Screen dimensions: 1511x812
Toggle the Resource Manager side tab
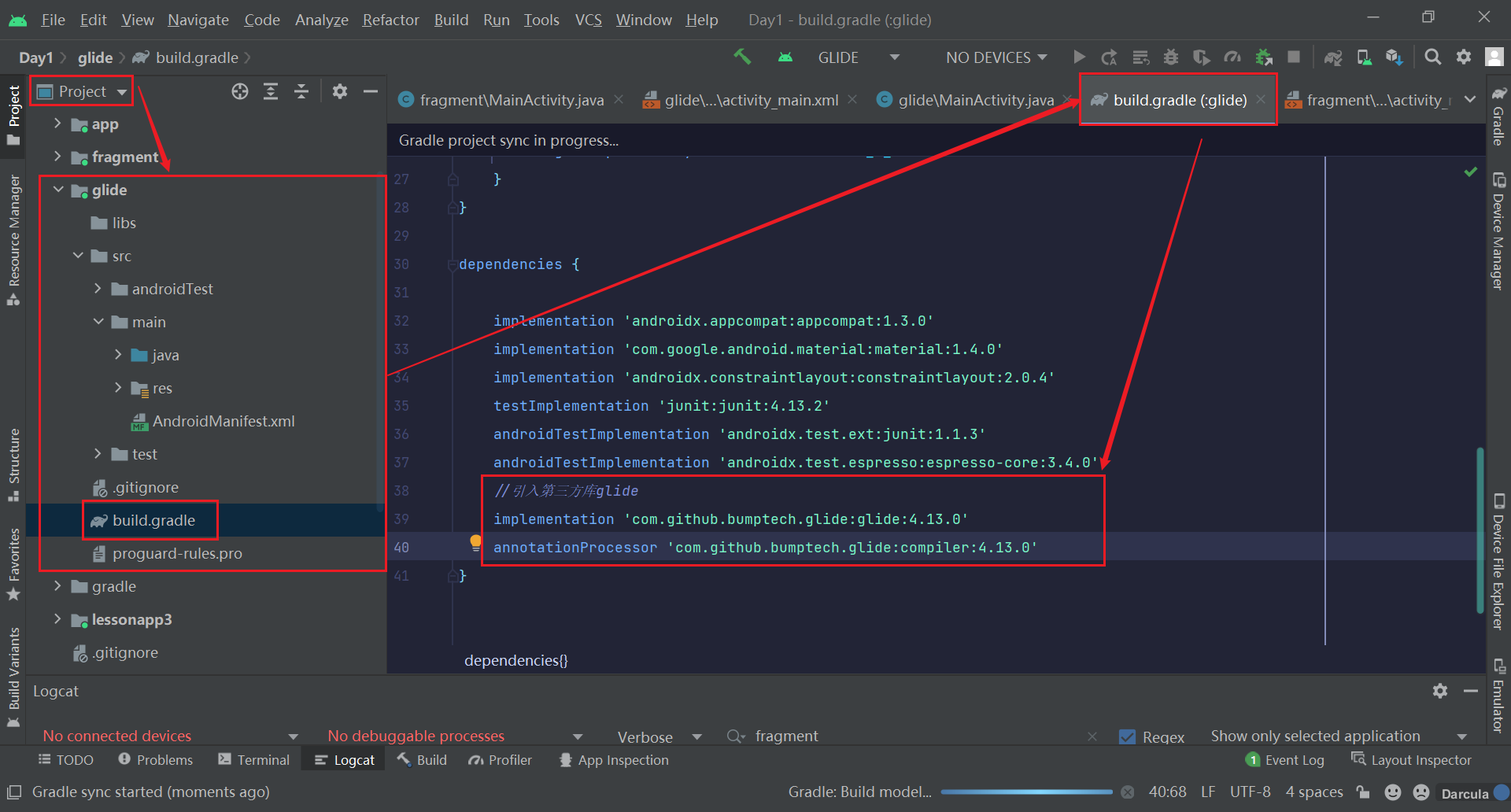point(13,240)
